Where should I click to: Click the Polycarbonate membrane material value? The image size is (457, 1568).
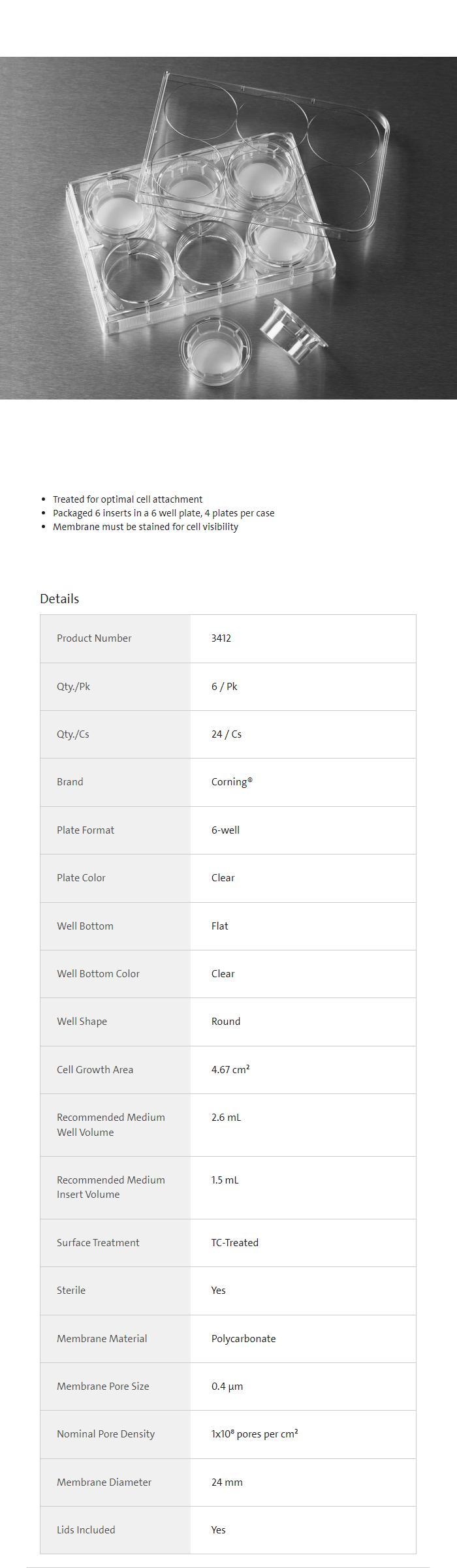(x=244, y=1339)
